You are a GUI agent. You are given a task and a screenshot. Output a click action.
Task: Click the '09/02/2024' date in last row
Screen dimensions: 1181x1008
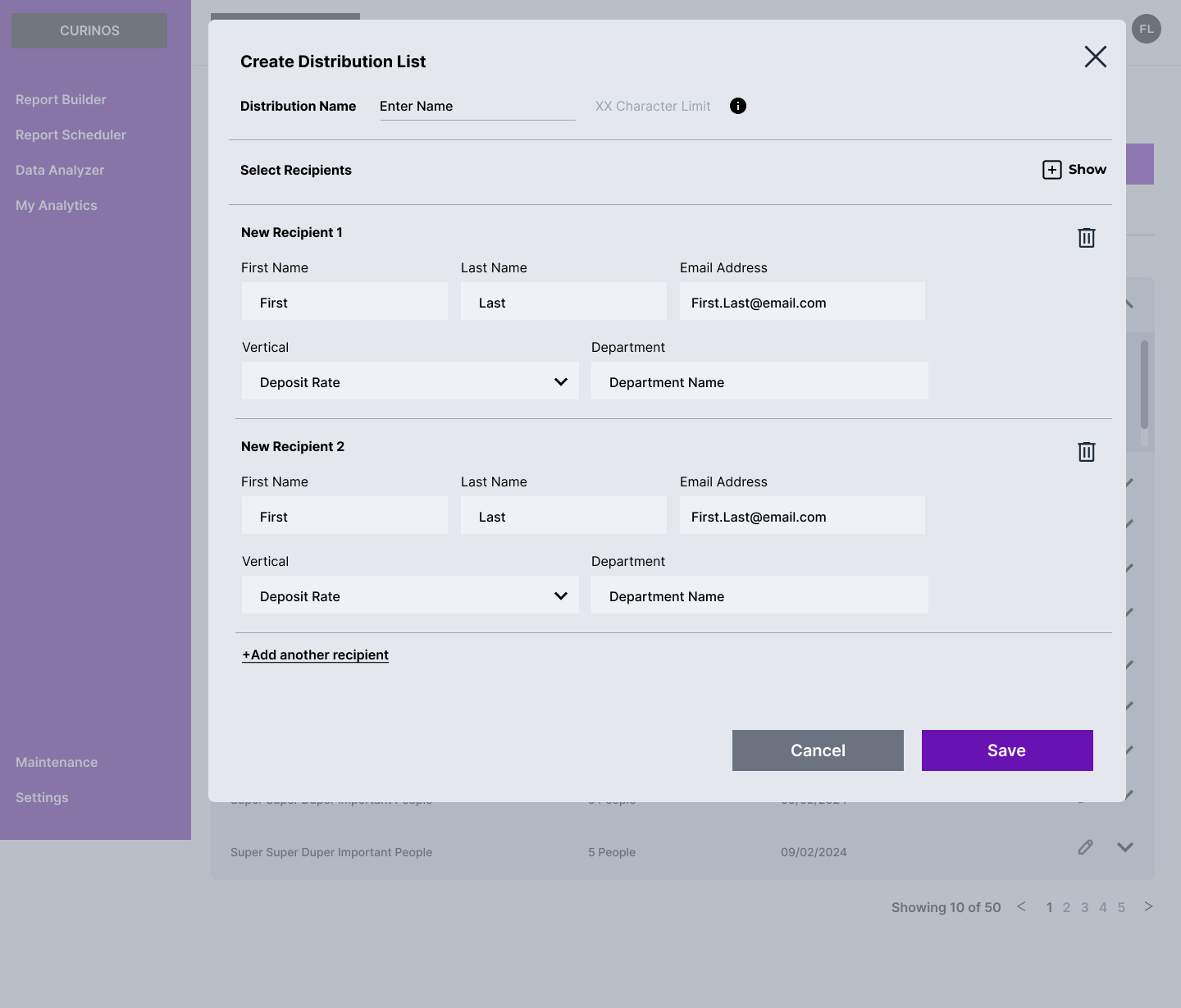[814, 852]
